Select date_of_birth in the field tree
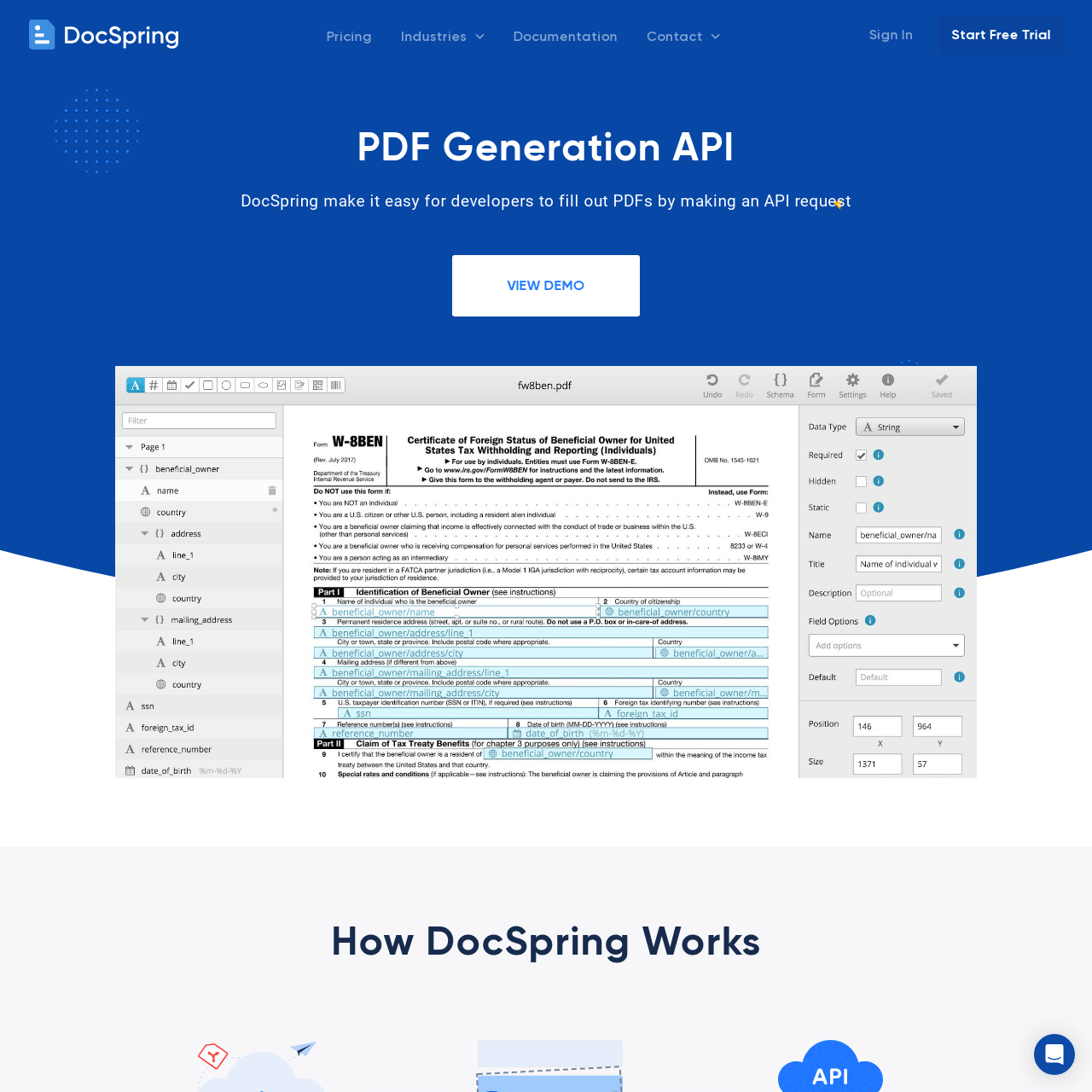This screenshot has width=1092, height=1092. (x=199, y=770)
